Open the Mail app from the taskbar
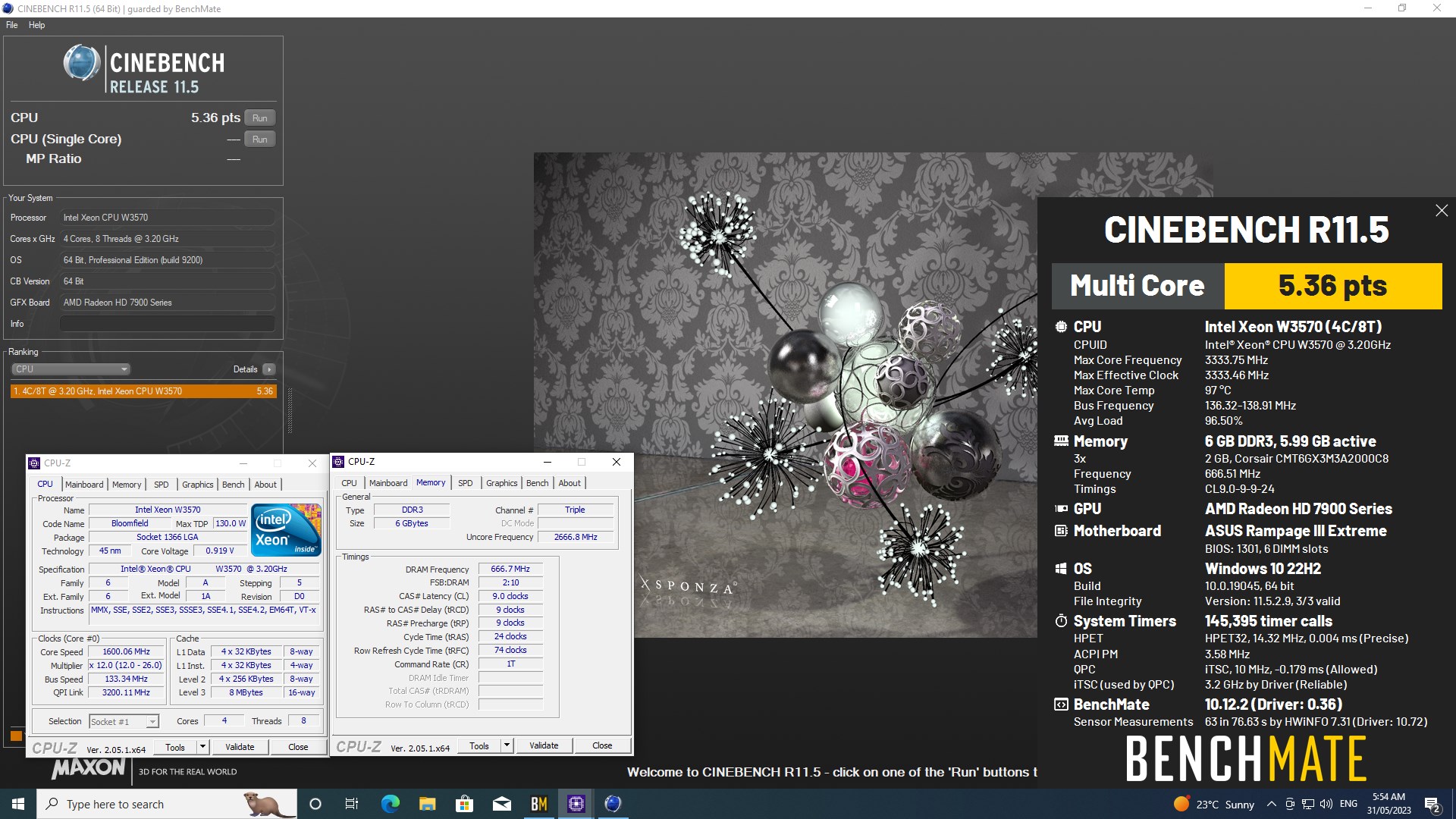 click(501, 804)
